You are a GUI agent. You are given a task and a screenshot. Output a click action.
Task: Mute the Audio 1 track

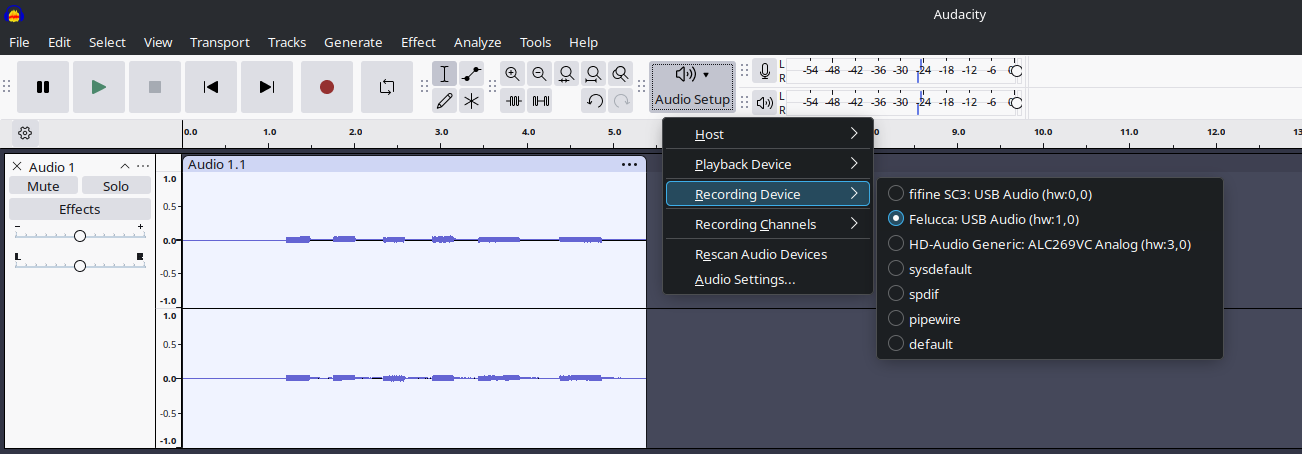coord(43,186)
